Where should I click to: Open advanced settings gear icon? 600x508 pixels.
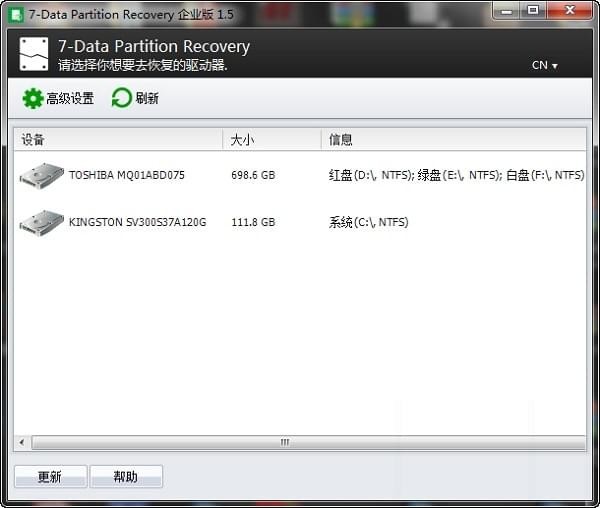(x=33, y=98)
